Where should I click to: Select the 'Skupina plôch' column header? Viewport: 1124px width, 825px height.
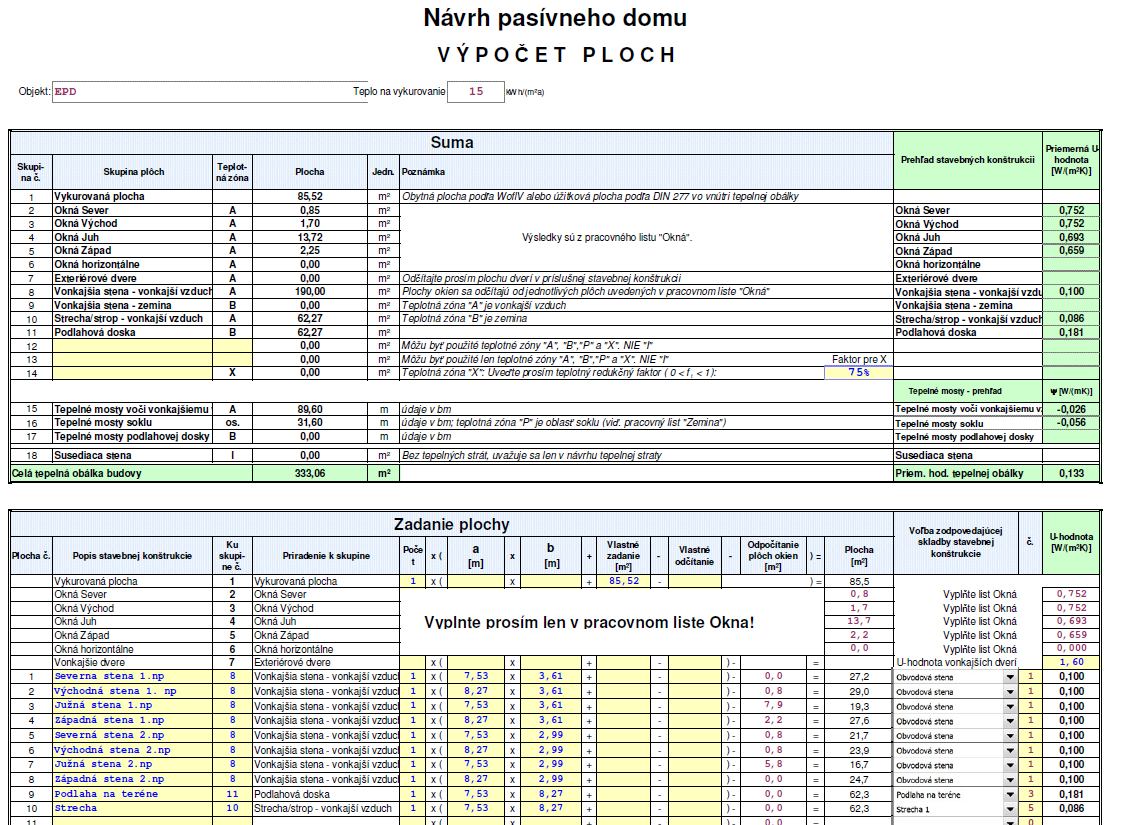tap(133, 172)
